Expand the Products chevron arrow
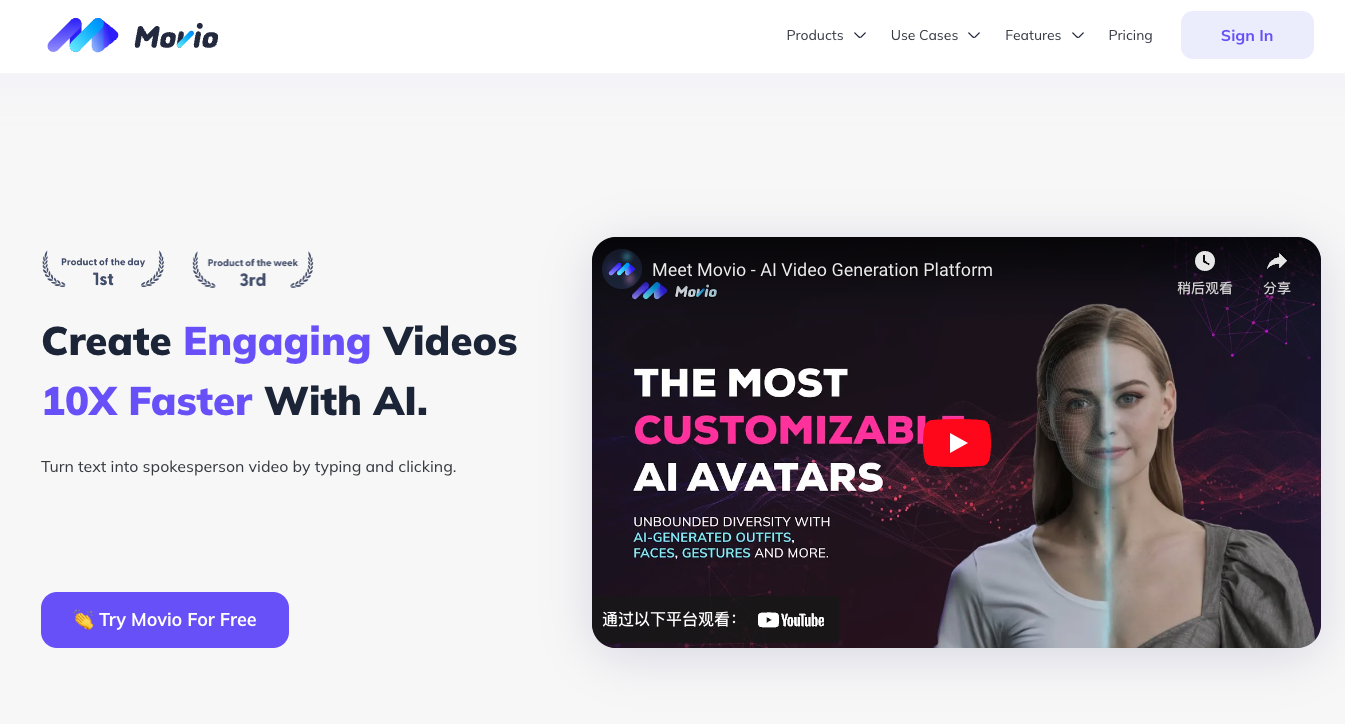1345x724 pixels. tap(860, 36)
